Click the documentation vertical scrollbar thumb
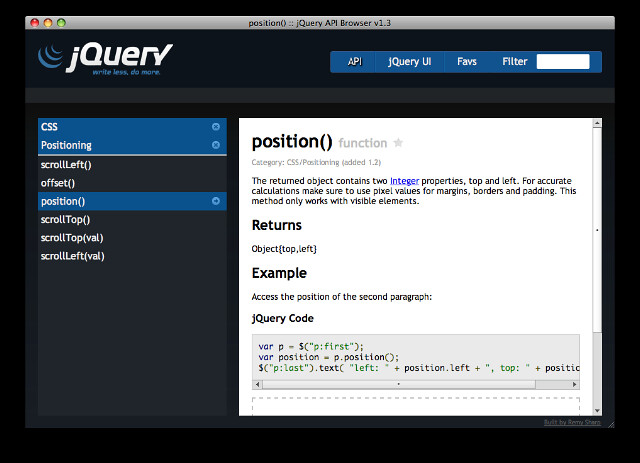The width and height of the screenshot is (640, 463). coord(597,230)
